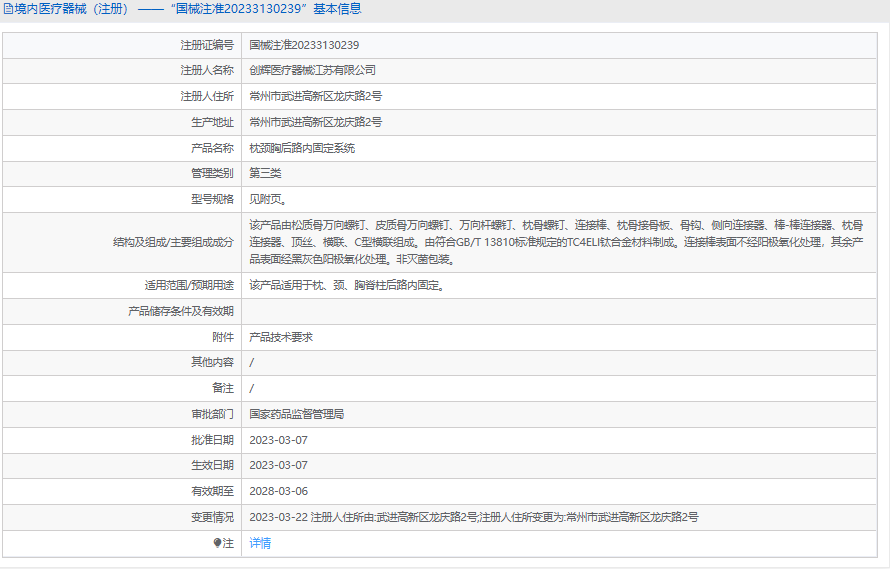Viewport: 890px width, 569px height.
Task: Click the 批准日期 label
Action: pyautogui.click(x=212, y=440)
